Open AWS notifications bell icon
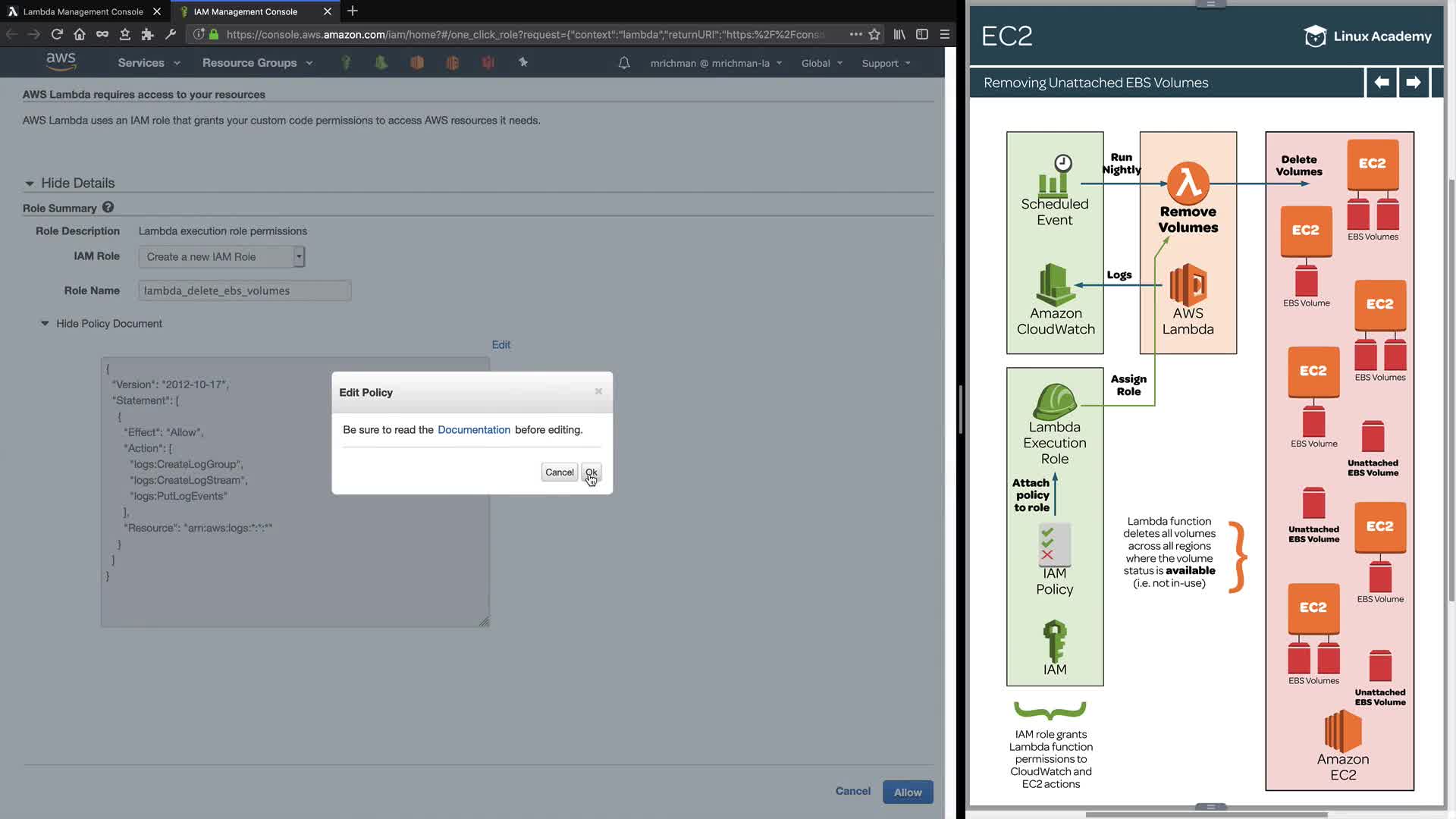 pos(624,63)
